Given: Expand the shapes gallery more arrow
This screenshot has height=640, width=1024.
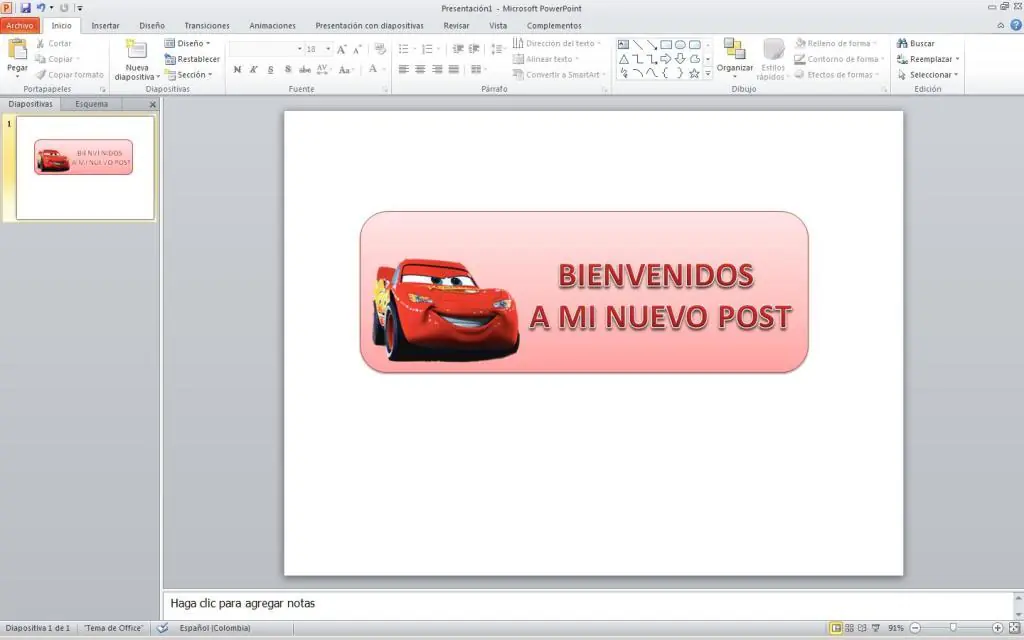Looking at the screenshot, I should [x=707, y=74].
